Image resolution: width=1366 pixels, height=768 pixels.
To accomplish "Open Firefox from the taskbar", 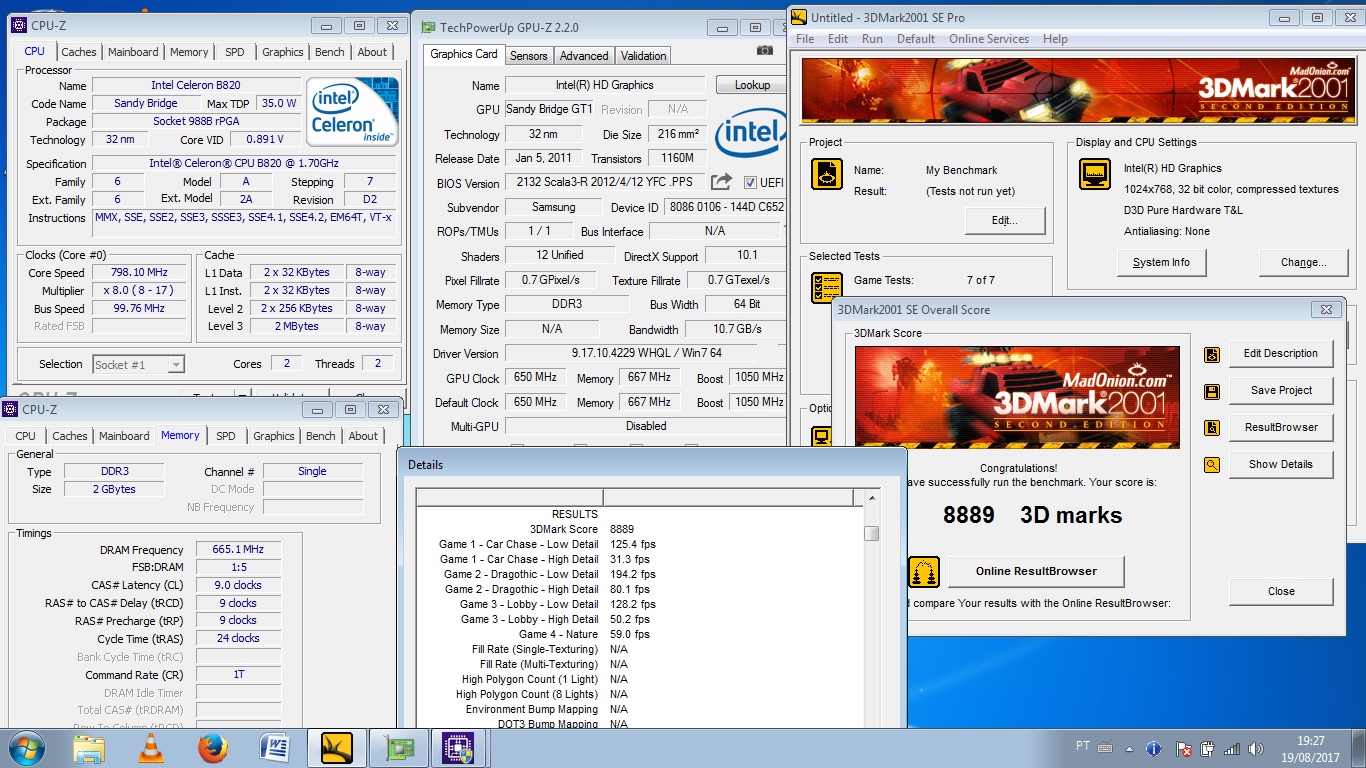I will tap(213, 748).
